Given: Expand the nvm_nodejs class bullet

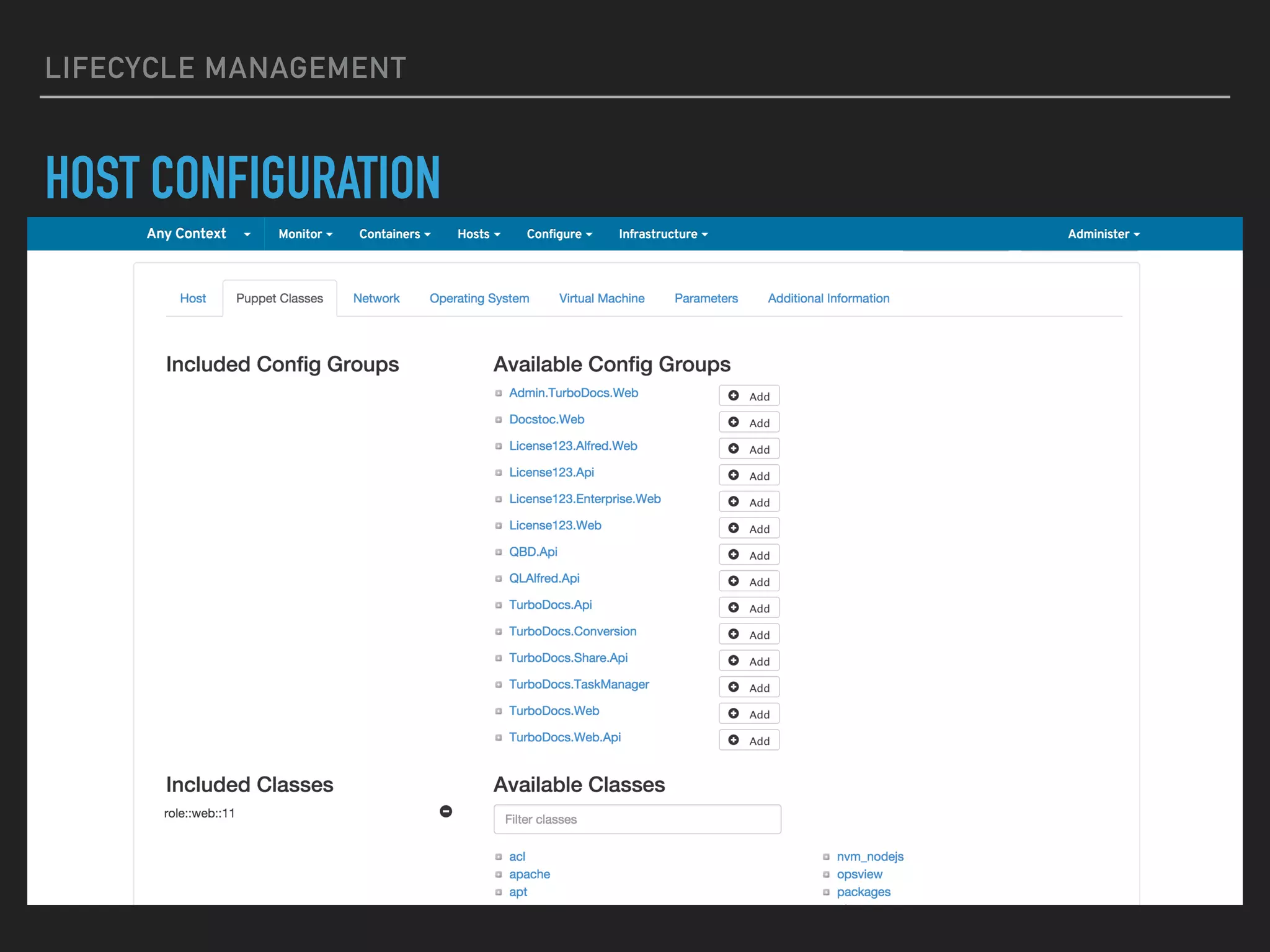Looking at the screenshot, I should tap(826, 857).
